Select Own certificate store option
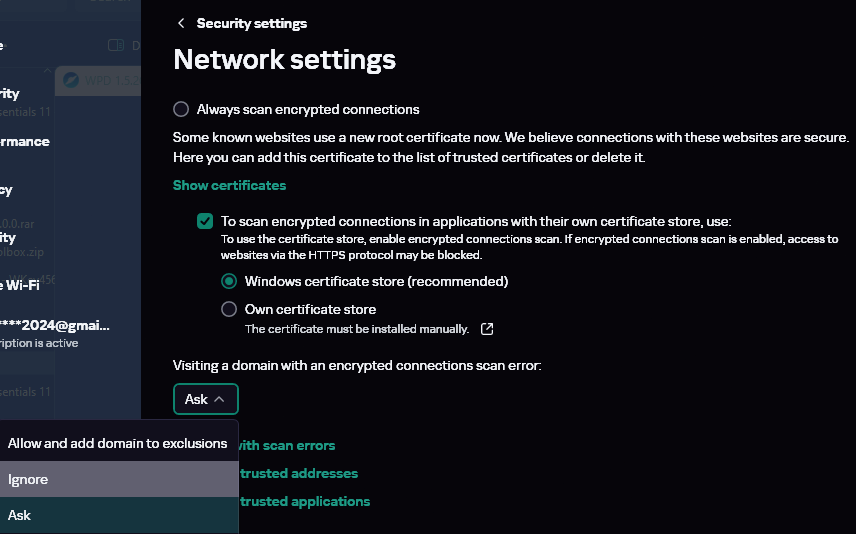Viewport: 856px width, 534px height. click(x=229, y=309)
